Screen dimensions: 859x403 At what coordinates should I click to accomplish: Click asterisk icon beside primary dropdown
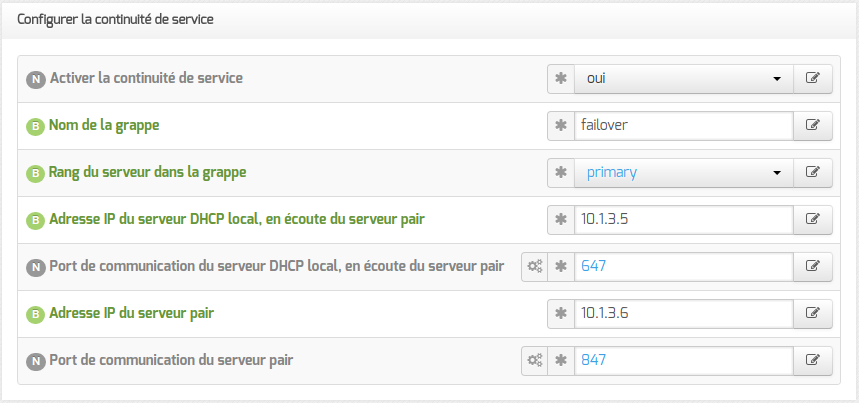point(561,173)
